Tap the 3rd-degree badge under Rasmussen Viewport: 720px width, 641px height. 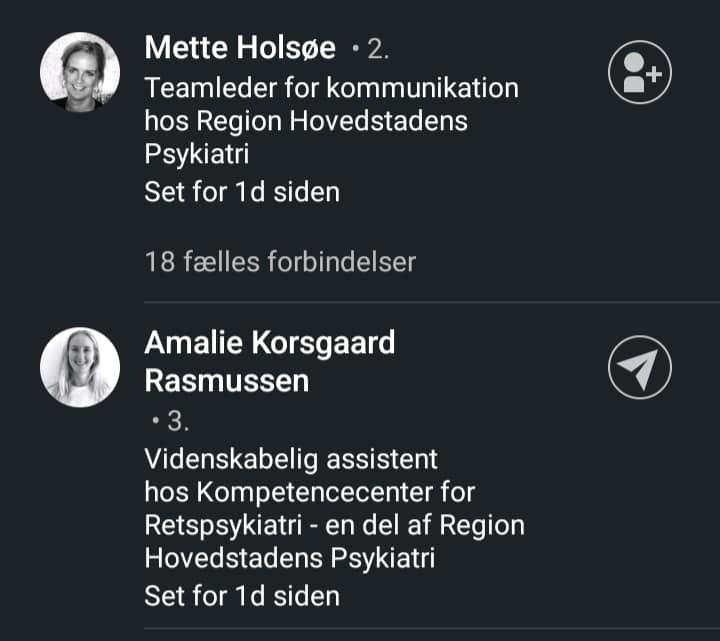[171, 421]
